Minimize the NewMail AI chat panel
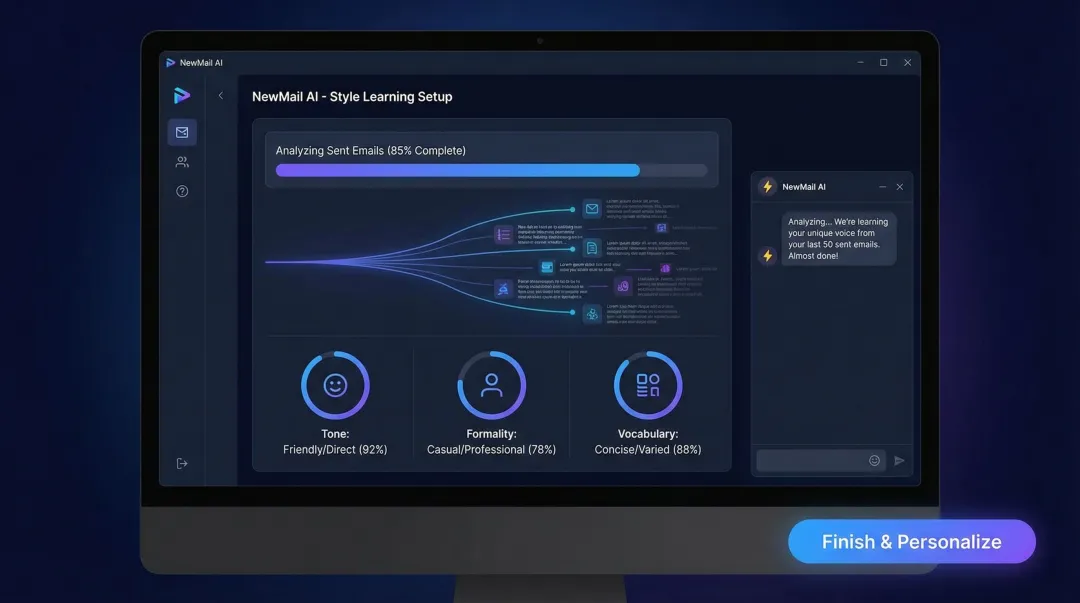The height and width of the screenshot is (603, 1080). pyautogui.click(x=883, y=186)
